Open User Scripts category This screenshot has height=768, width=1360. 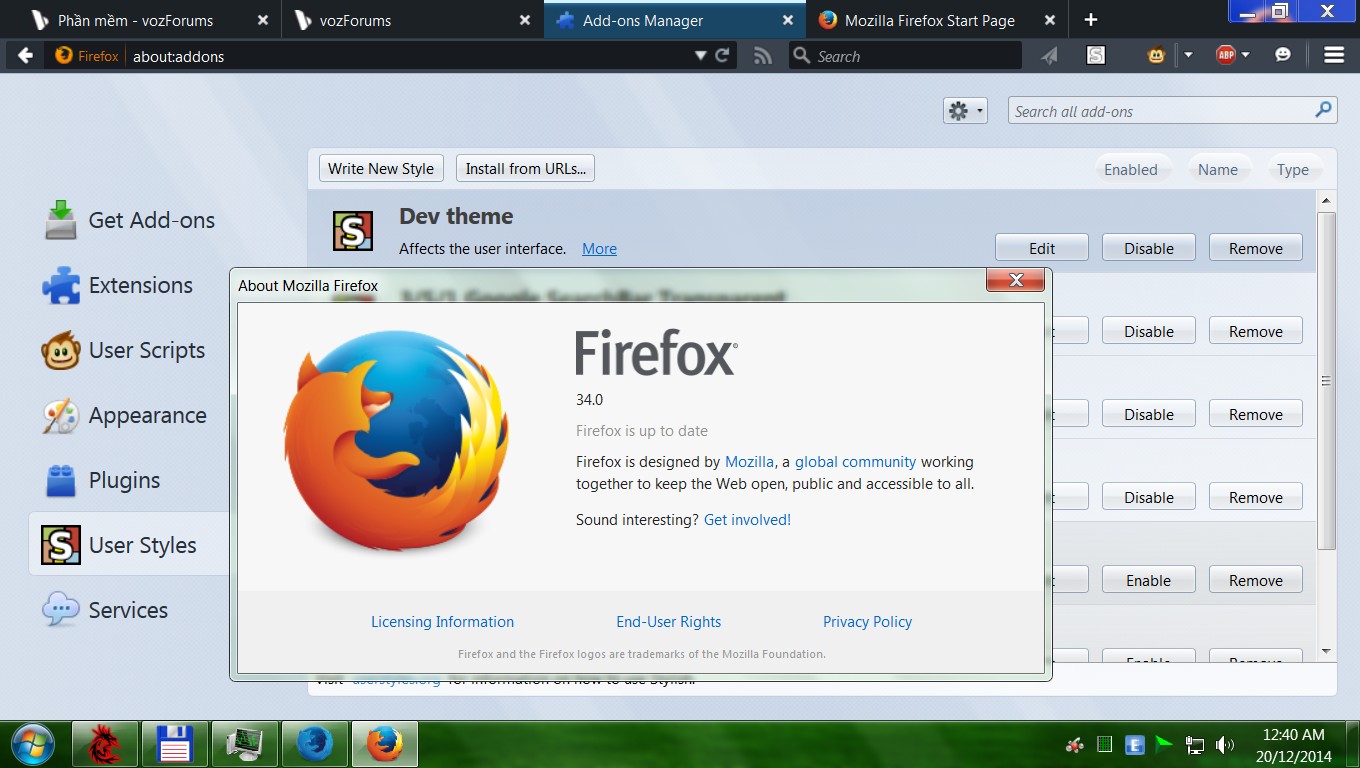(x=130, y=350)
